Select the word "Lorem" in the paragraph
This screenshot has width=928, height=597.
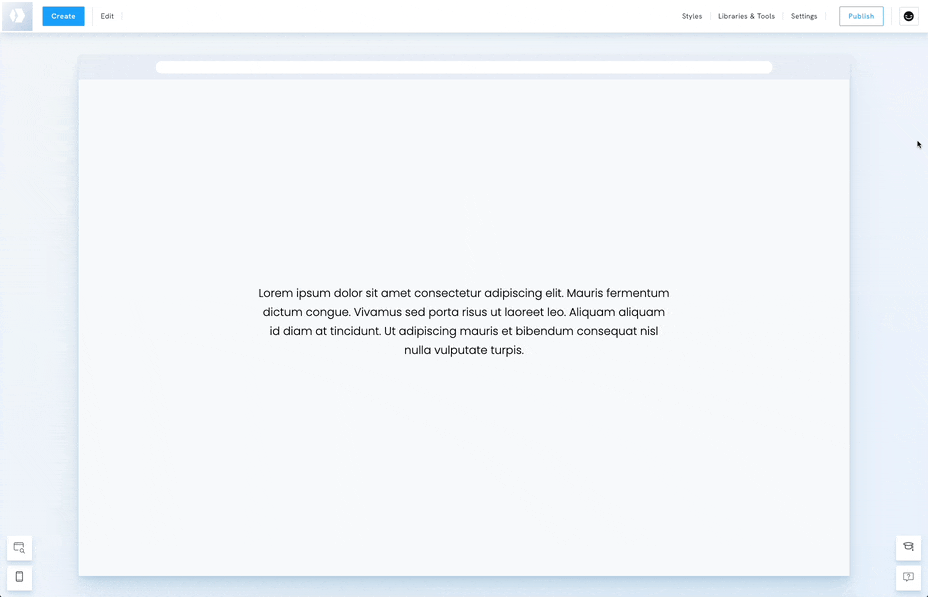pos(276,293)
